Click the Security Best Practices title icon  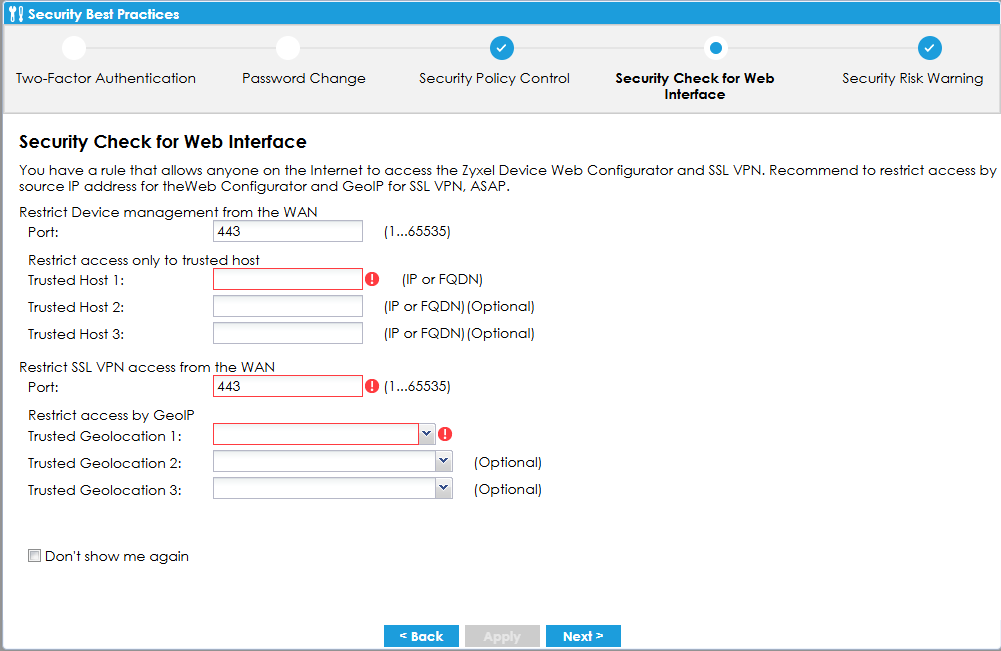coord(14,14)
